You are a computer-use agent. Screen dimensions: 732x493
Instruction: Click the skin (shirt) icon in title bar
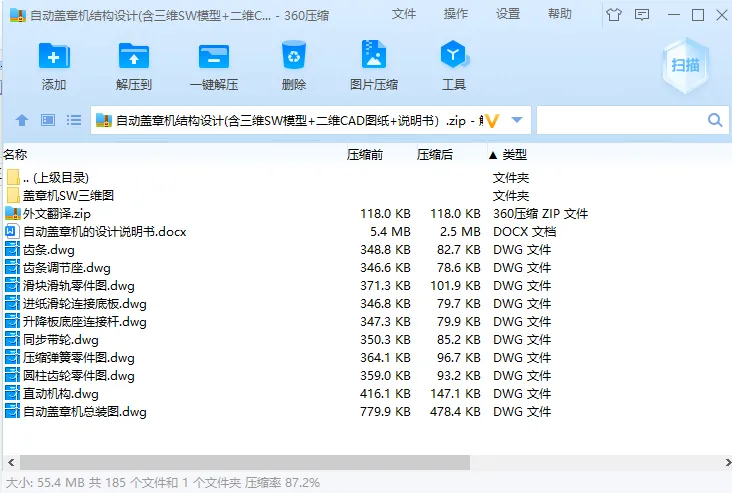614,15
